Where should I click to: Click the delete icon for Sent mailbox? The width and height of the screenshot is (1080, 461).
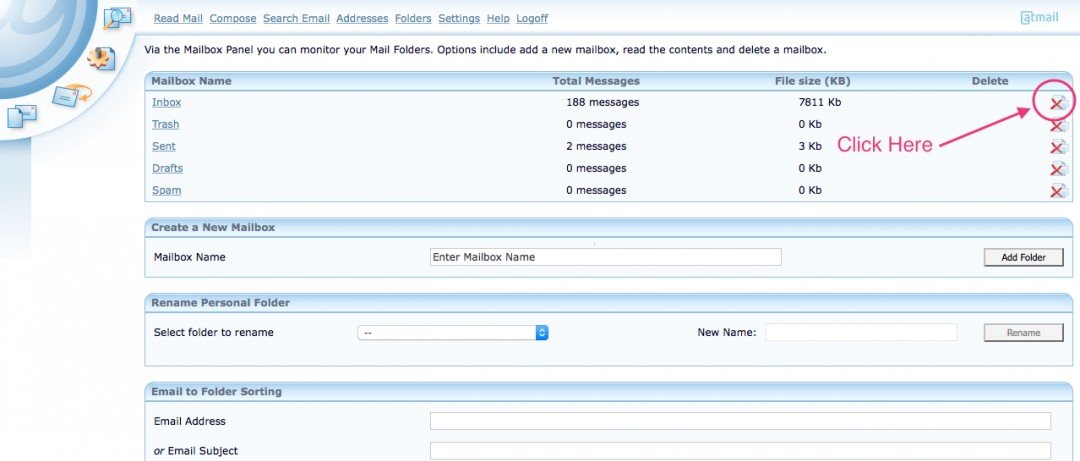pyautogui.click(x=1058, y=147)
